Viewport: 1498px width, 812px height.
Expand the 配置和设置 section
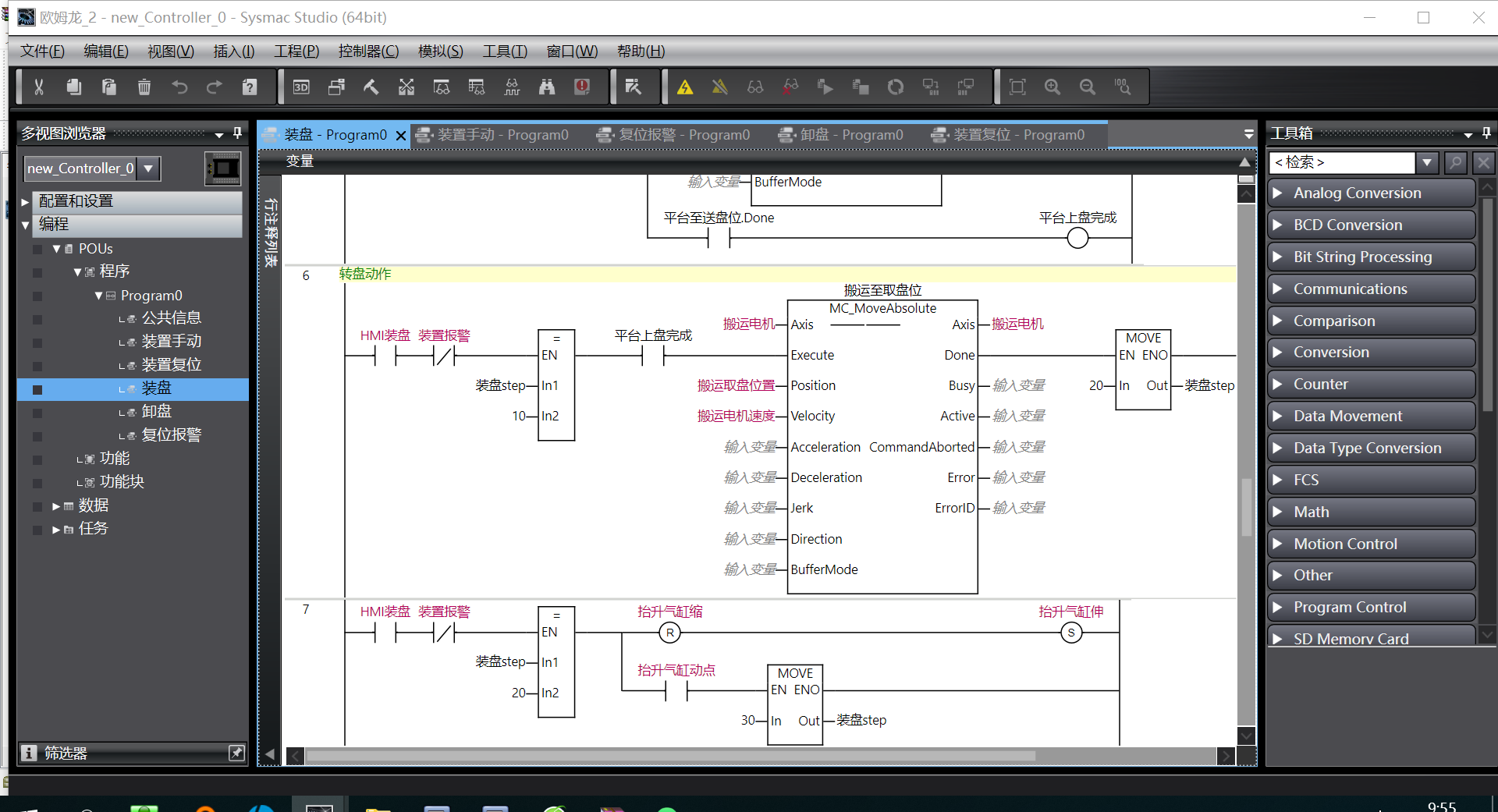pyautogui.click(x=25, y=201)
